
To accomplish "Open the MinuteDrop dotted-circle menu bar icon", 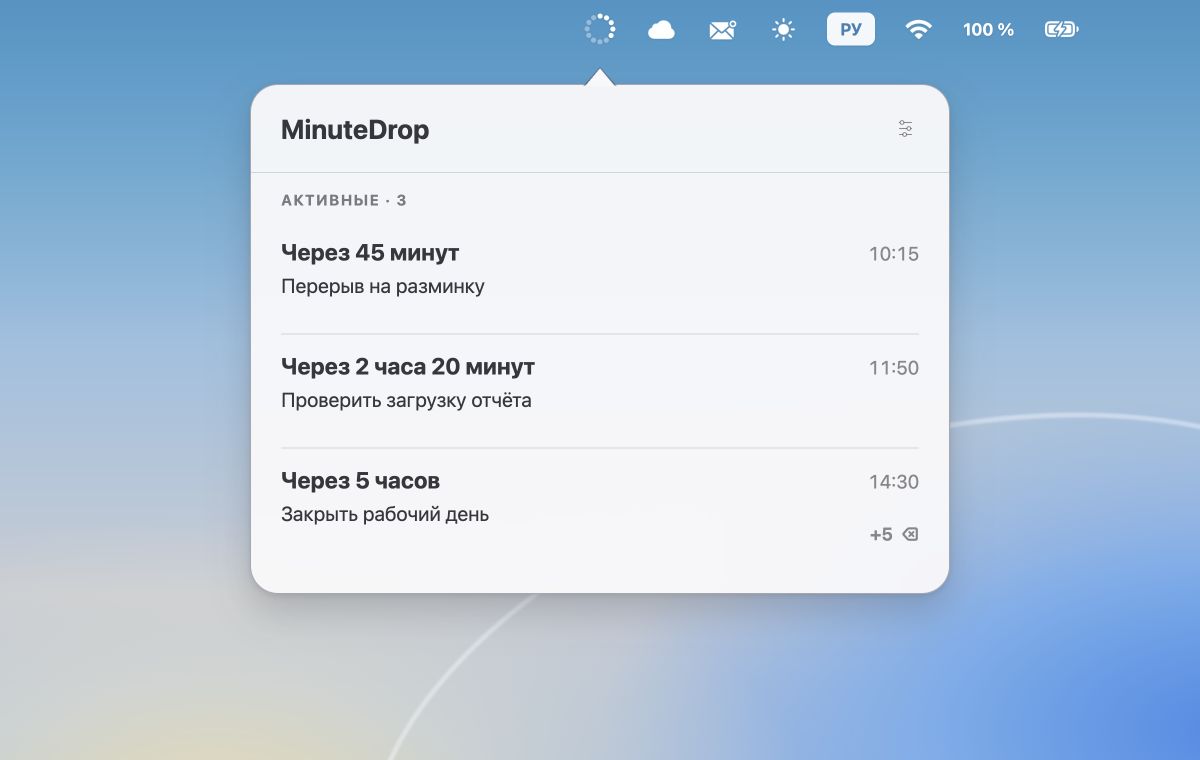I will [599, 29].
